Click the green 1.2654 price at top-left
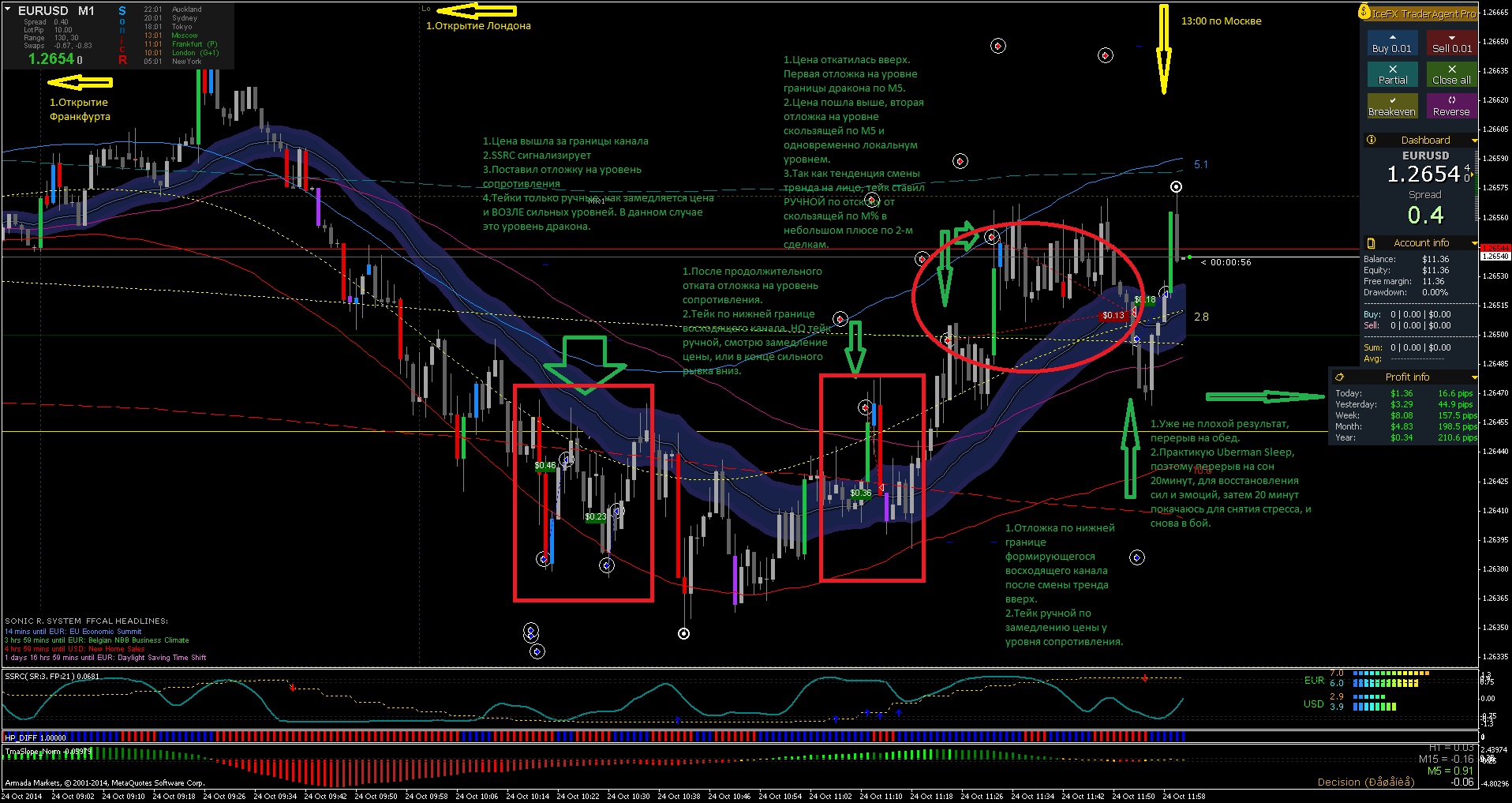Viewport: 1512px width, 803px height. tap(51, 59)
